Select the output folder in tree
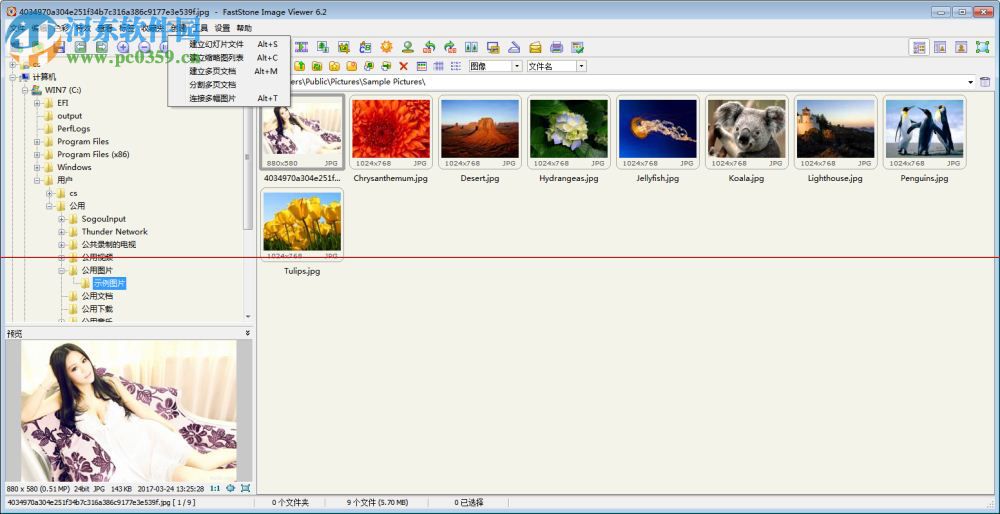 coord(70,116)
